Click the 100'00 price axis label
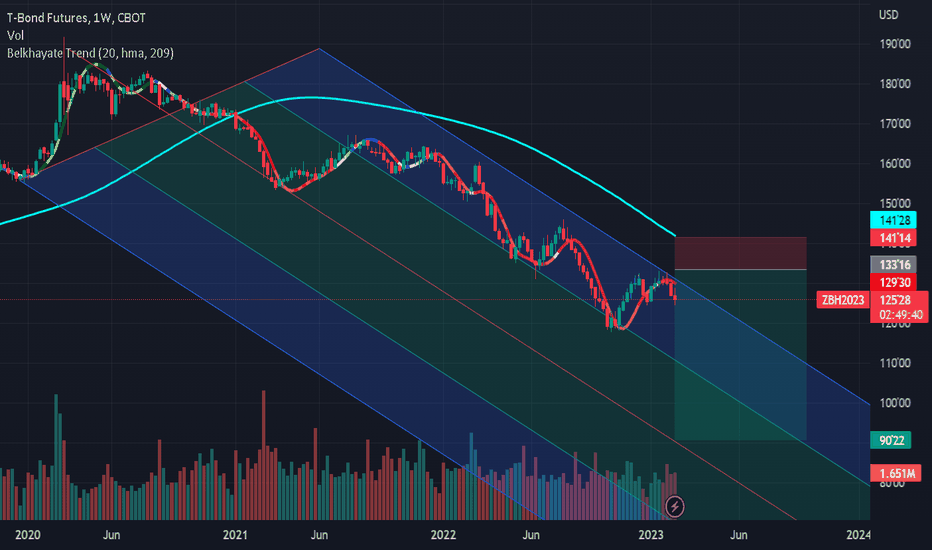This screenshot has width=932, height=550. 895,403
